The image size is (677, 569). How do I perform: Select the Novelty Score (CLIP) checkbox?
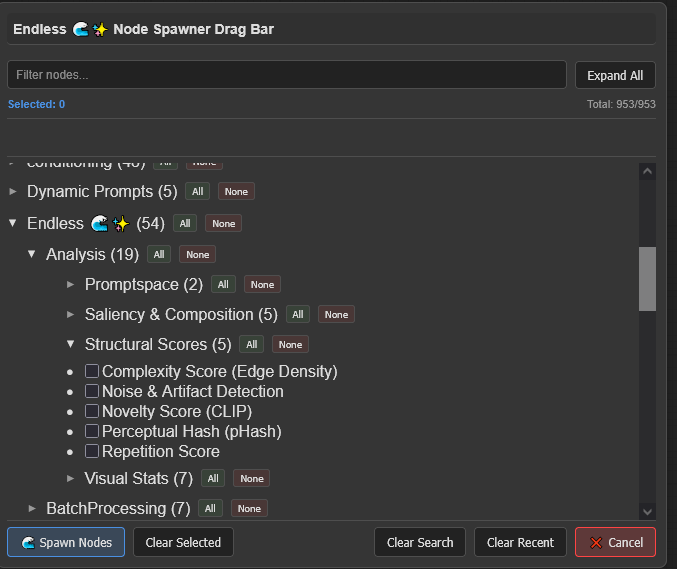pyautogui.click(x=92, y=412)
